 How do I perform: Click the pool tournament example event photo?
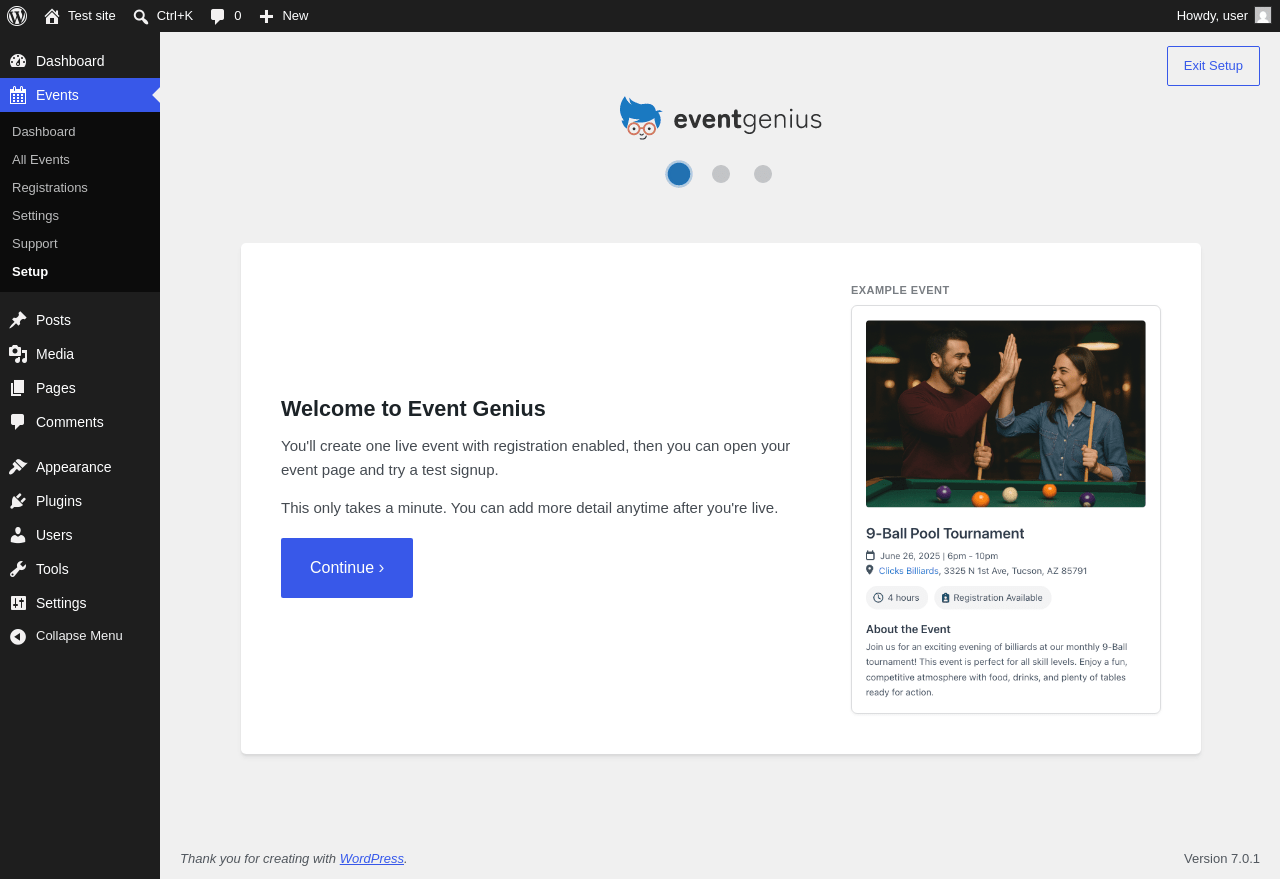(1006, 414)
